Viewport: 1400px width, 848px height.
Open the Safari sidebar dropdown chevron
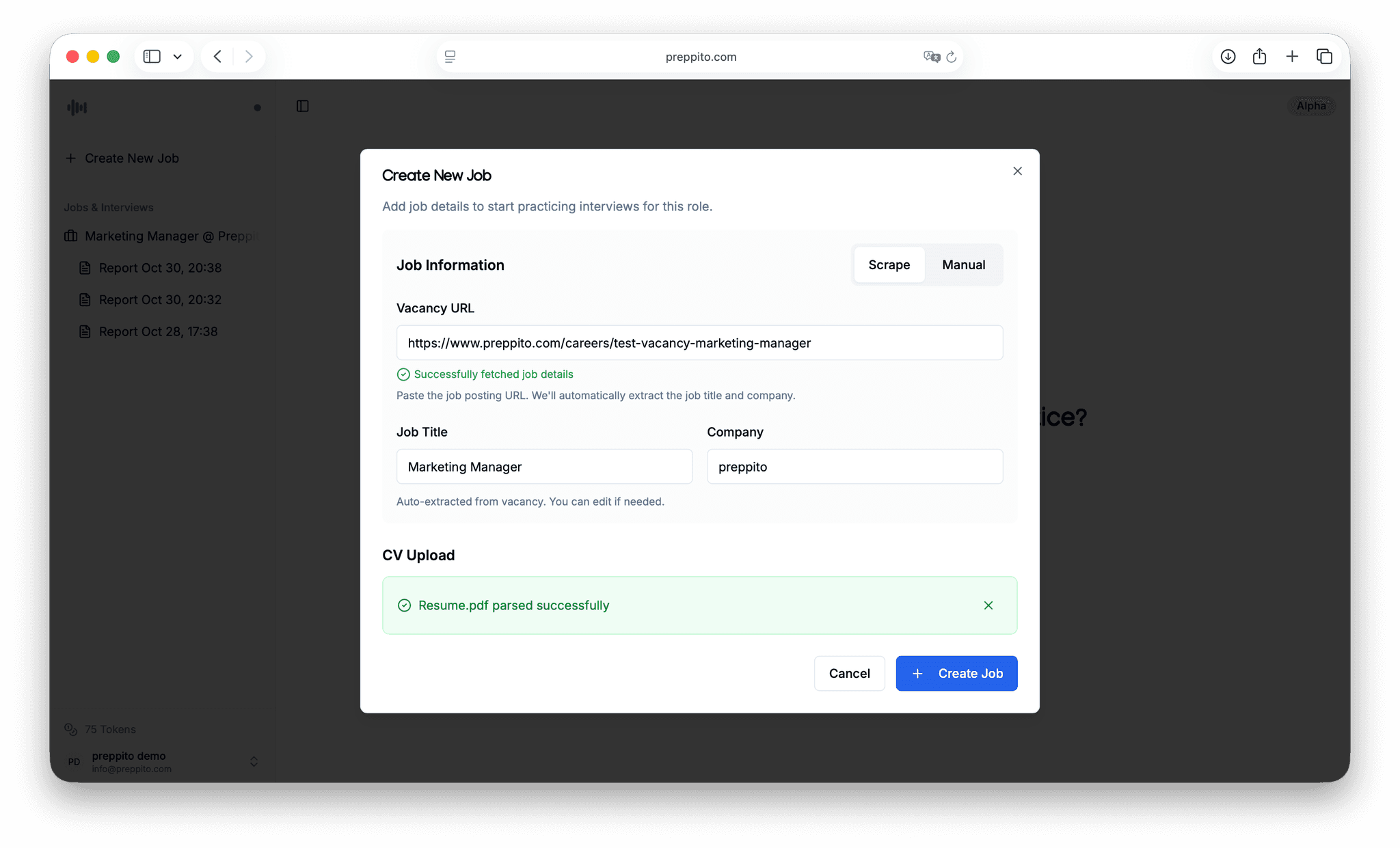tap(178, 57)
